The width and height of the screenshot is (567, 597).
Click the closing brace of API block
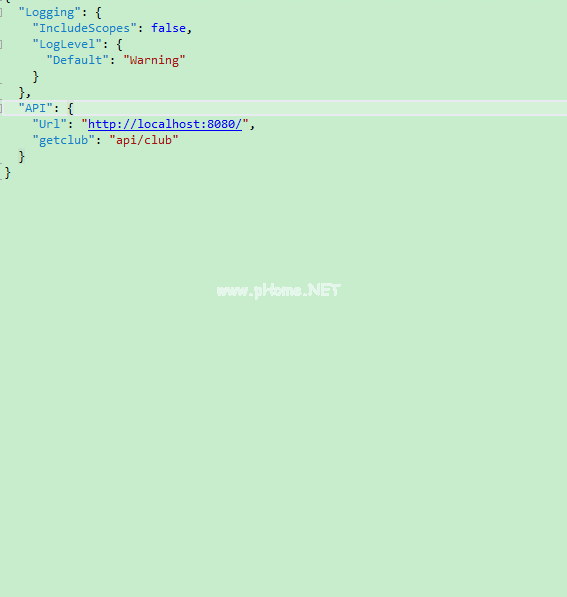(22, 157)
